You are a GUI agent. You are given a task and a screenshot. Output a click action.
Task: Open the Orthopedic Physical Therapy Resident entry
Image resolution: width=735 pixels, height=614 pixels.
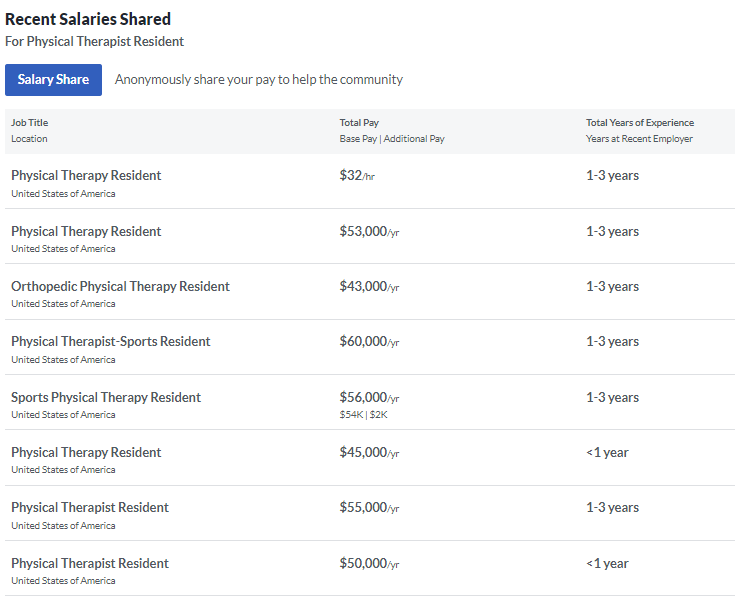pyautogui.click(x=120, y=286)
